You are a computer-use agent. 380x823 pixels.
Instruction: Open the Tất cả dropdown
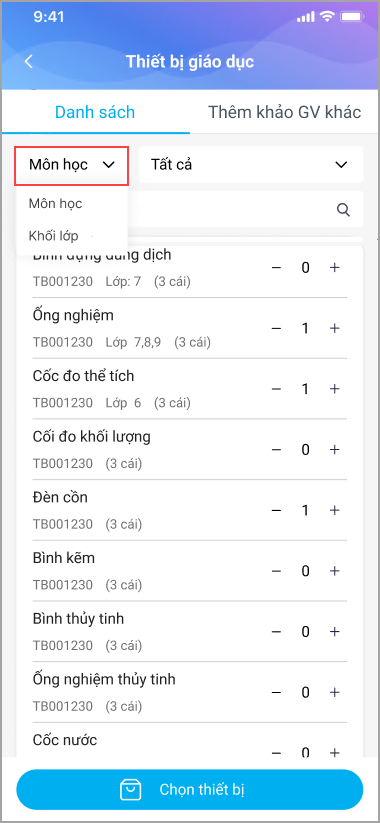(x=251, y=165)
